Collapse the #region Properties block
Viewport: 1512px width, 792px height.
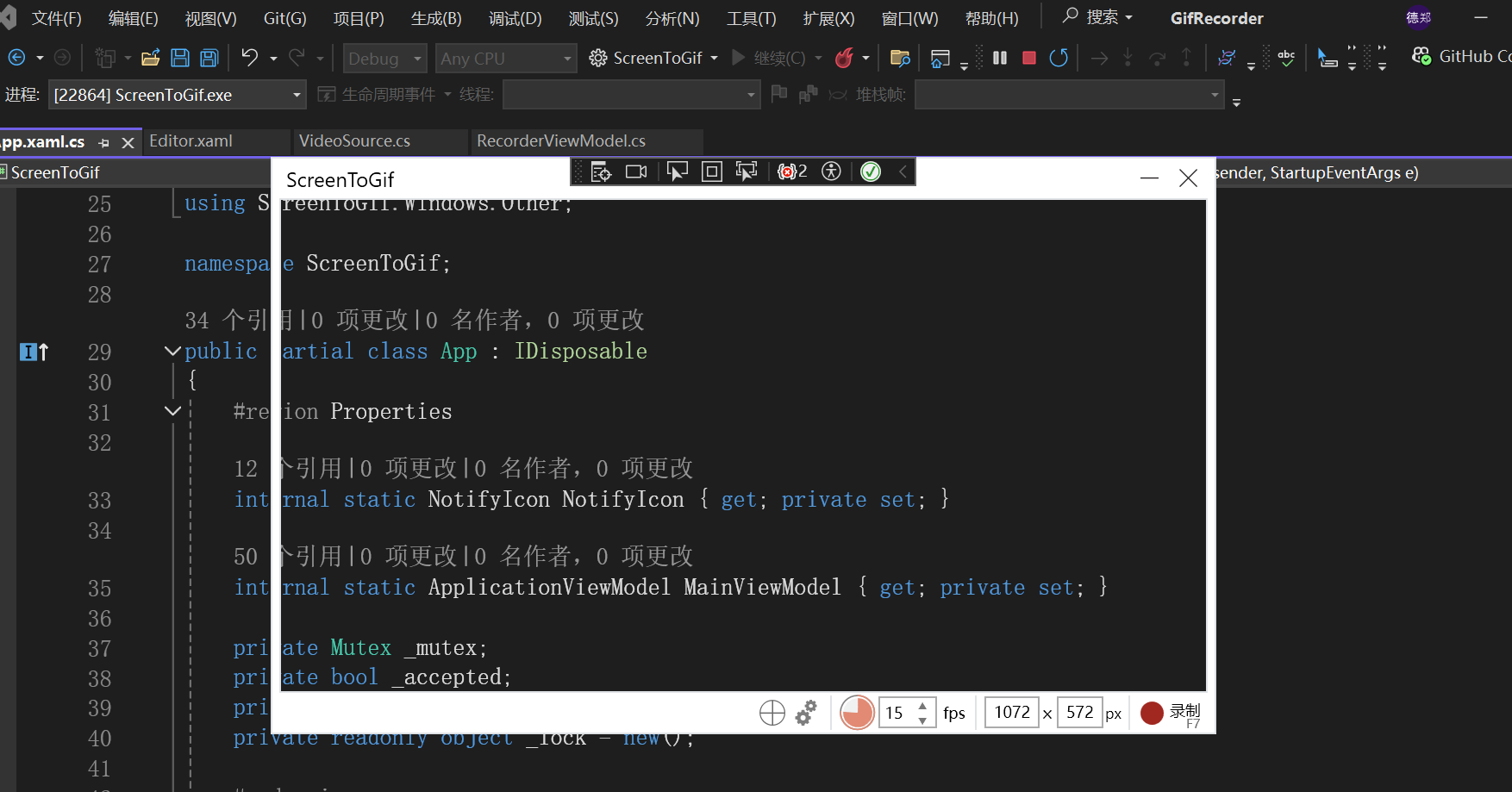pos(172,411)
